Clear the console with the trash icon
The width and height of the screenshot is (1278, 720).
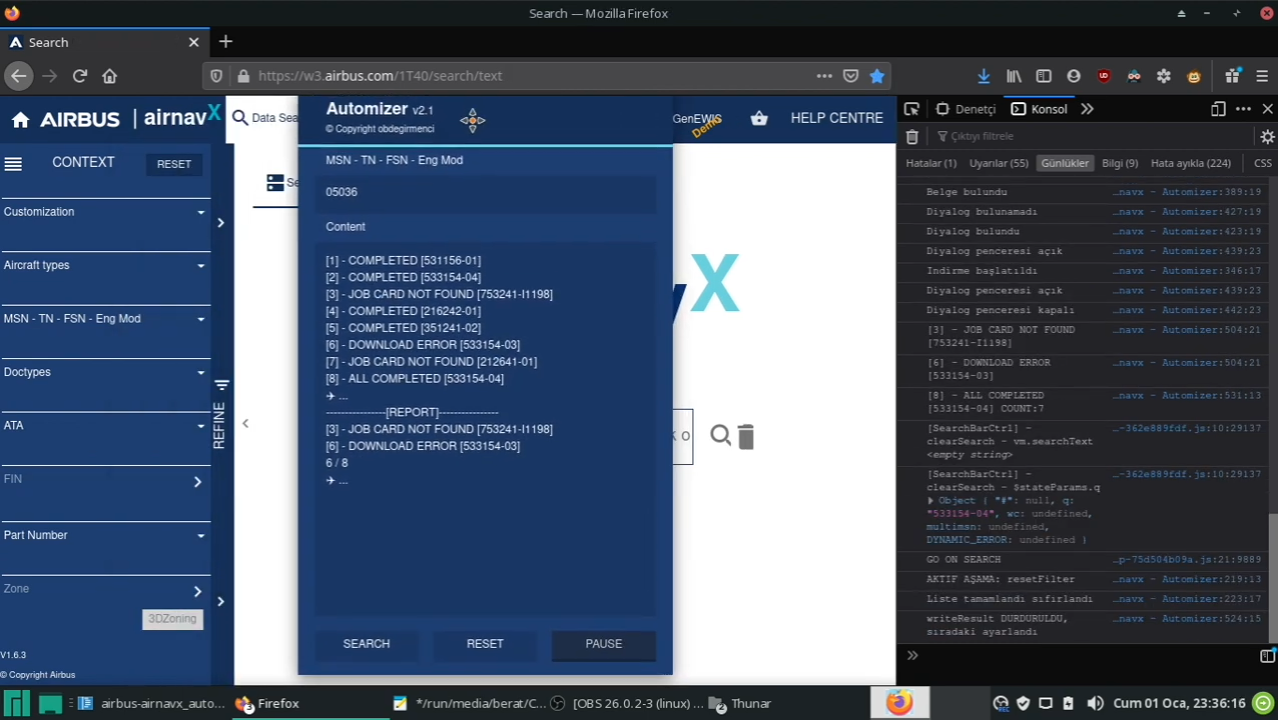click(x=911, y=137)
